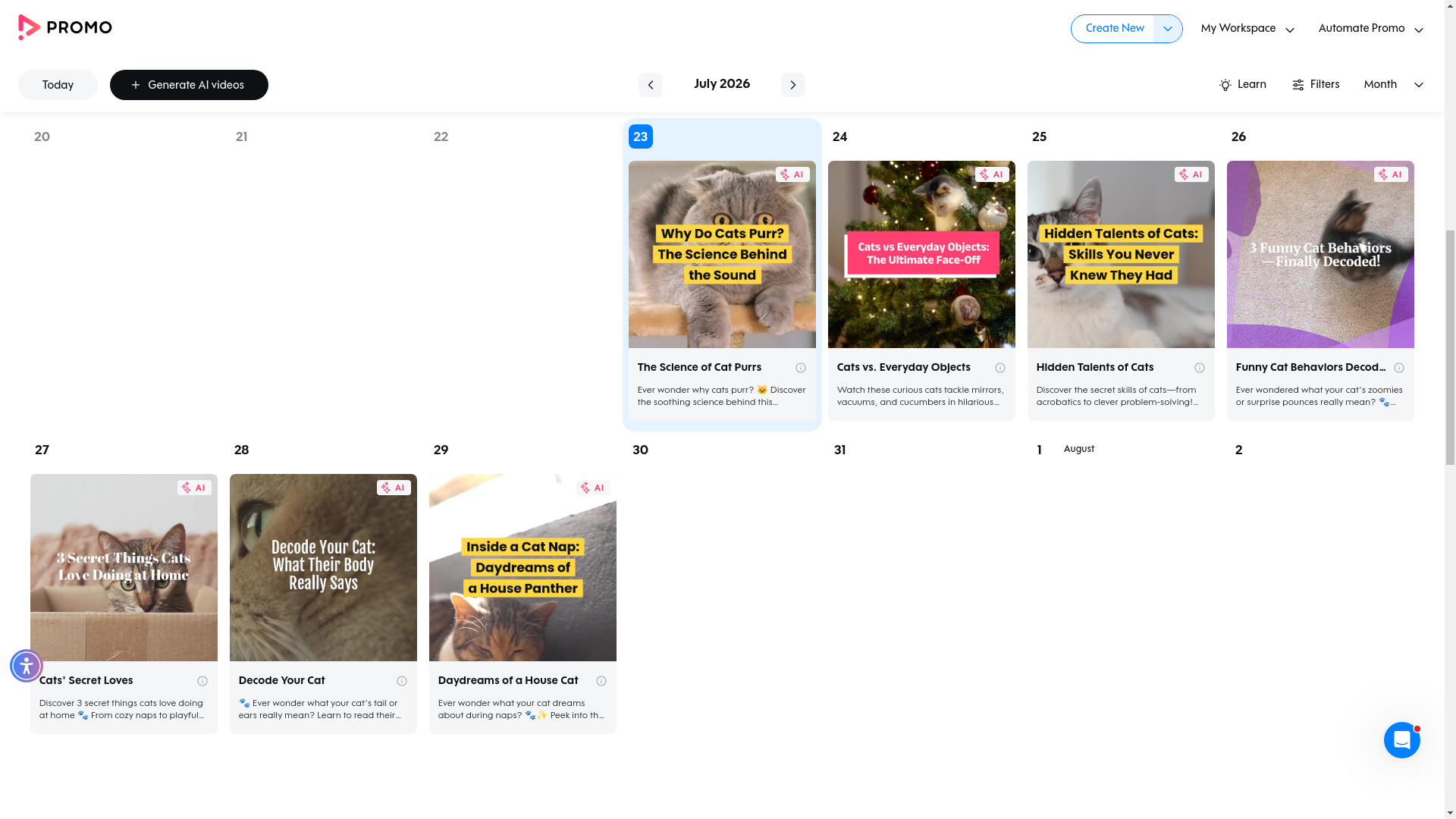The image size is (1456, 819).
Task: Show info for Cats vs. Everyday Objects
Action: click(x=999, y=368)
